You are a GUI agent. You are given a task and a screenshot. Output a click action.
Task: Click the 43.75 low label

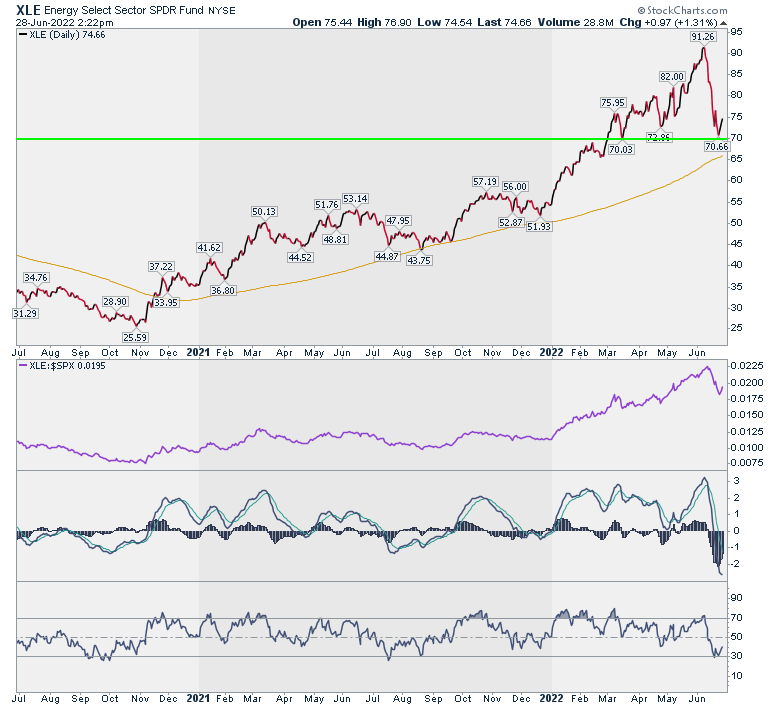419,260
